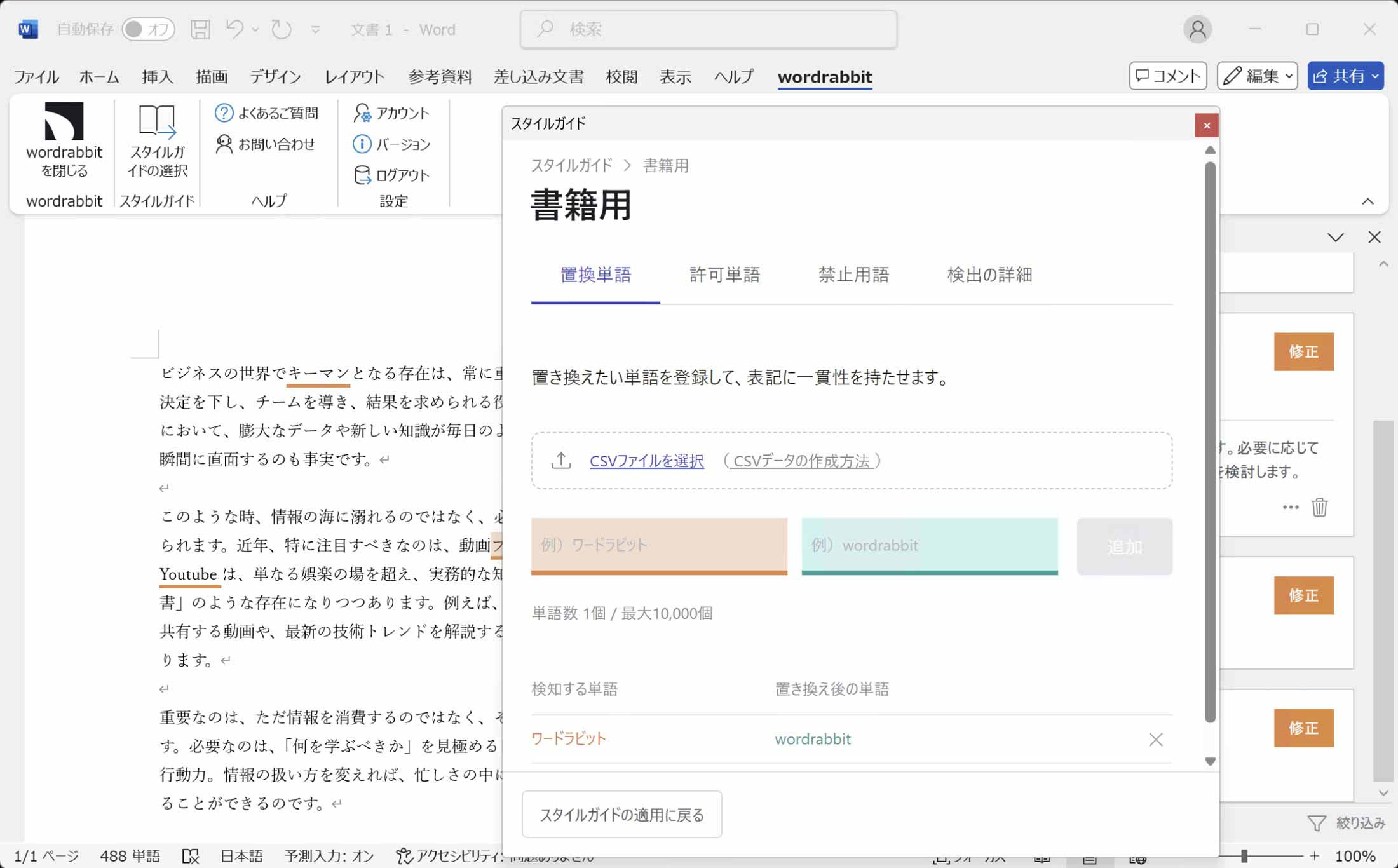Click CSVファイルを選択 link
Viewport: 1398px width, 868px height.
pyautogui.click(x=646, y=461)
